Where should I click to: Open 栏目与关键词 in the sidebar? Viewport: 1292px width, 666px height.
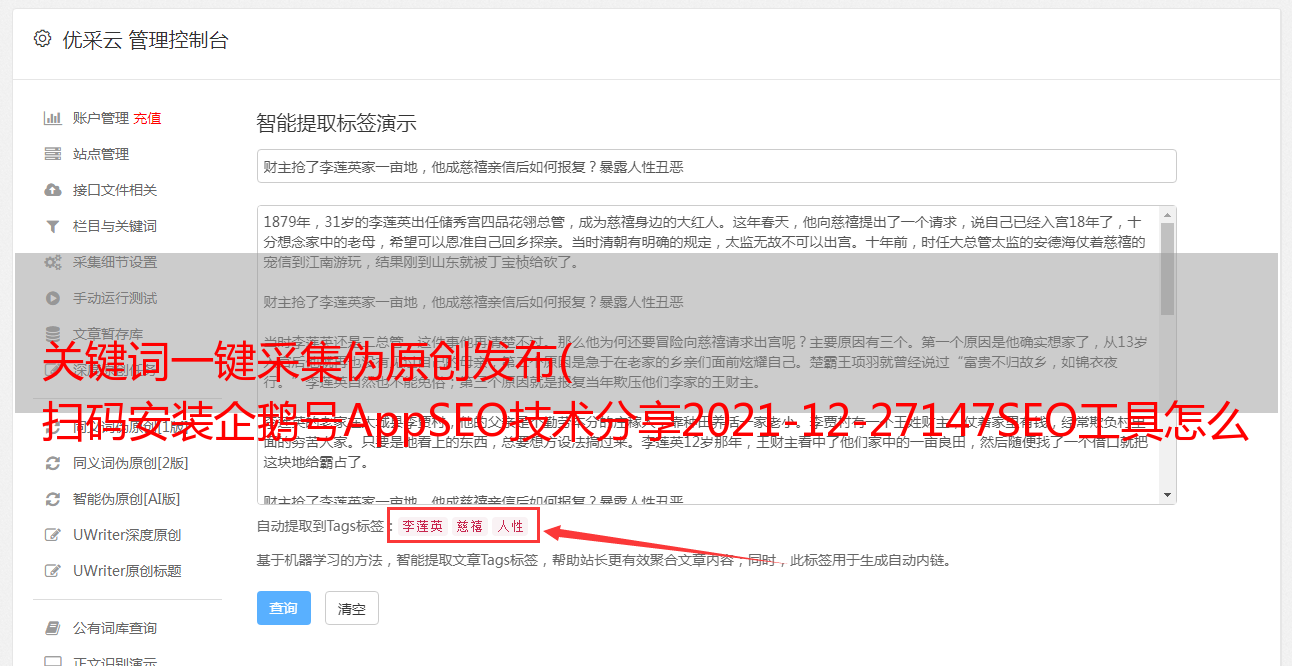coord(115,226)
